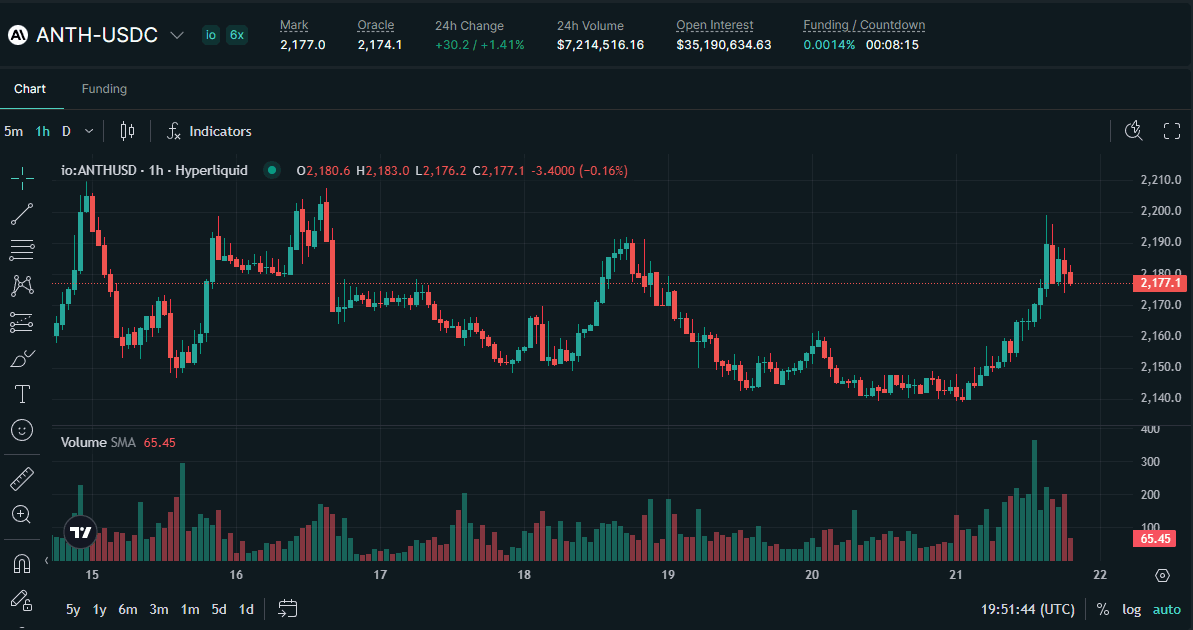Select the D daily timeframe
Image resolution: width=1193 pixels, height=630 pixels.
(66, 132)
